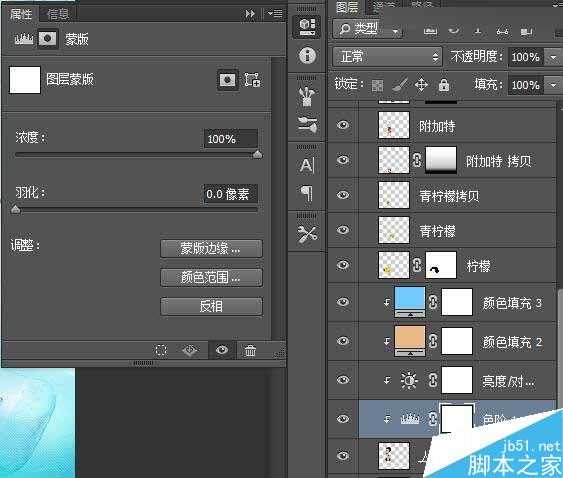
Task: Lock position move icon
Action: click(x=421, y=85)
